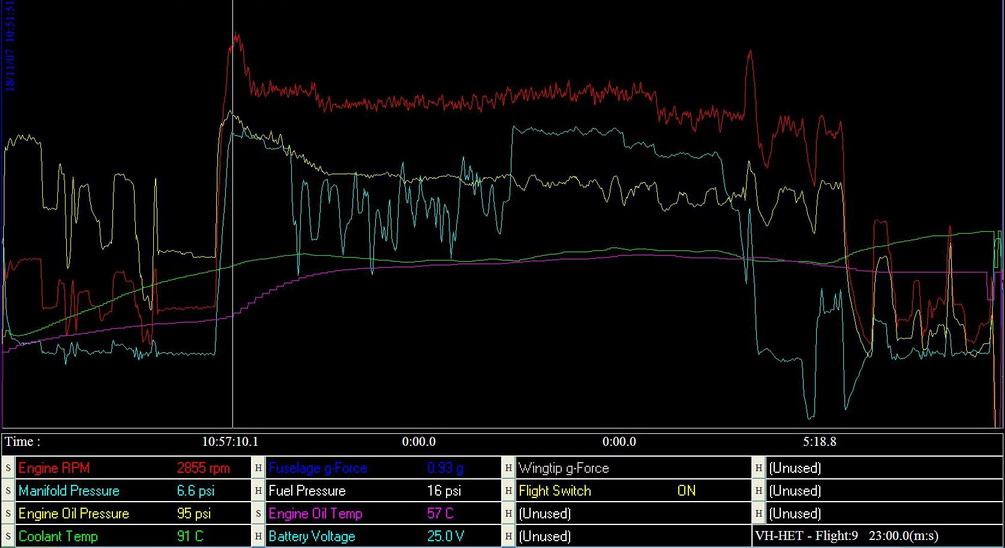Open the Battery Voltage channel slot
Screen dimensions: 1005x548
[x=312, y=537]
